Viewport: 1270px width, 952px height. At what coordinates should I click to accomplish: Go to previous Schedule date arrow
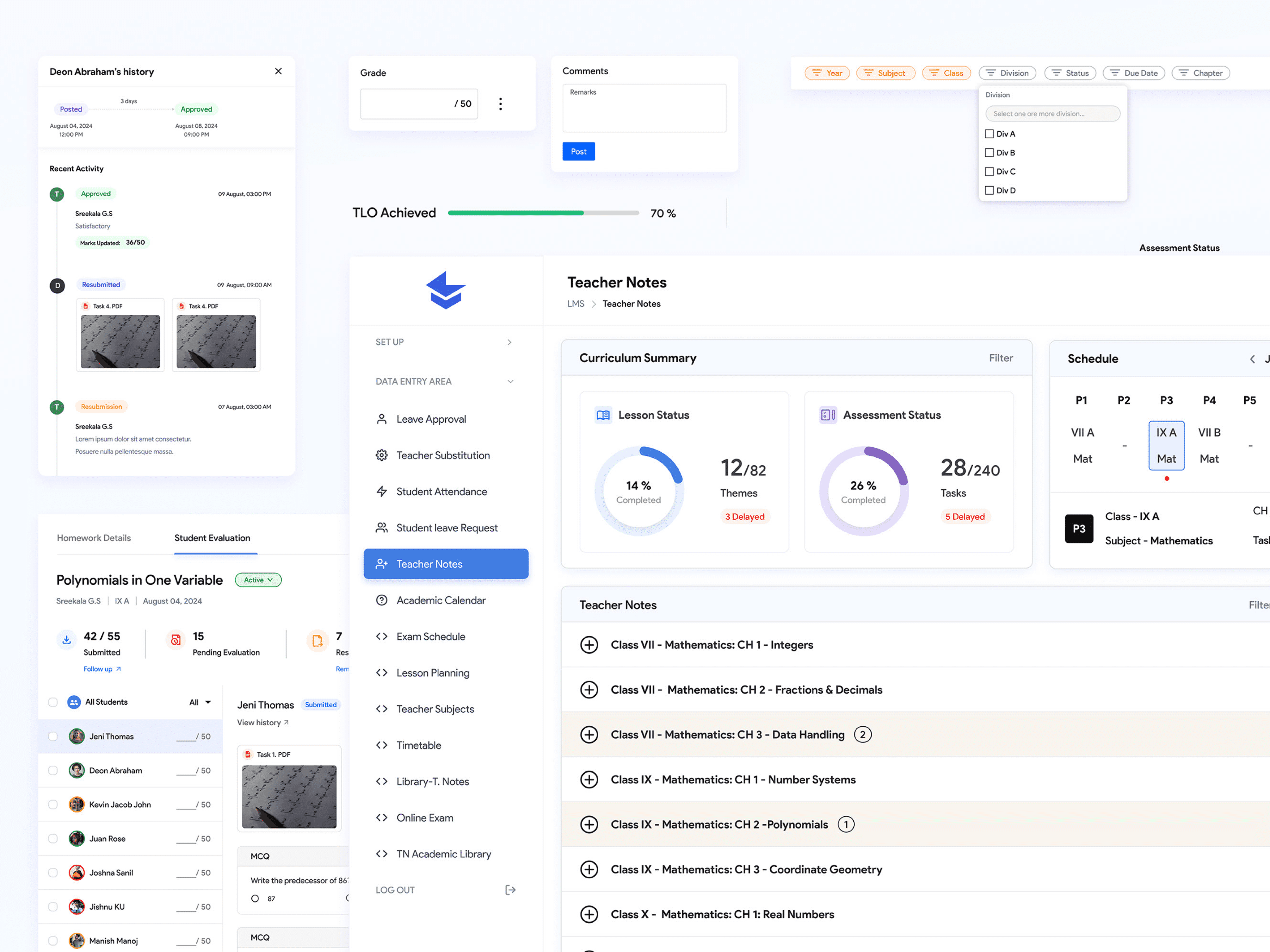(x=1252, y=359)
